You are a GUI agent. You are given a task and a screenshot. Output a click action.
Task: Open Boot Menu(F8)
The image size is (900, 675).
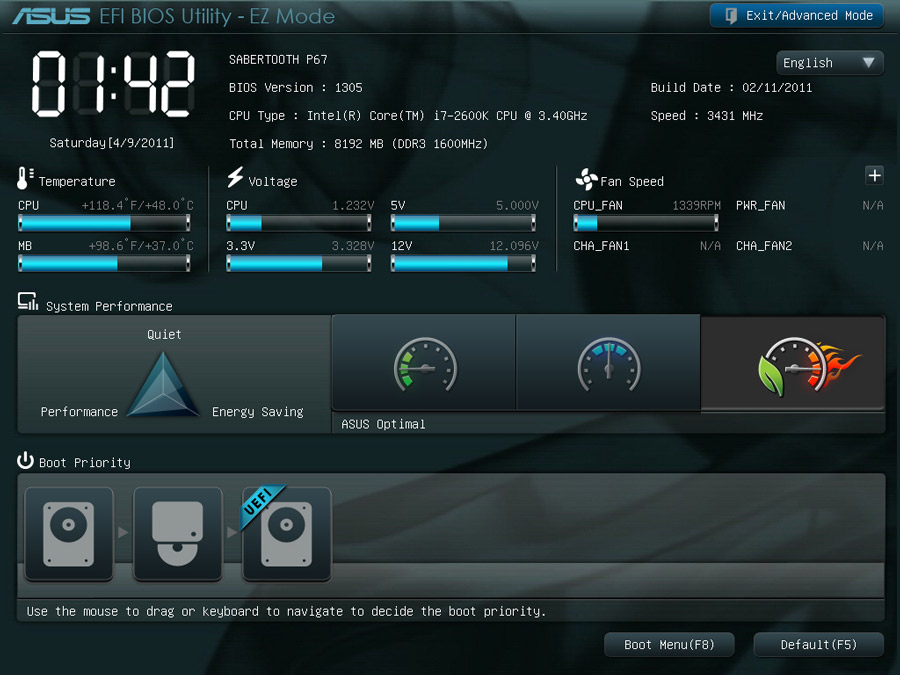point(669,645)
